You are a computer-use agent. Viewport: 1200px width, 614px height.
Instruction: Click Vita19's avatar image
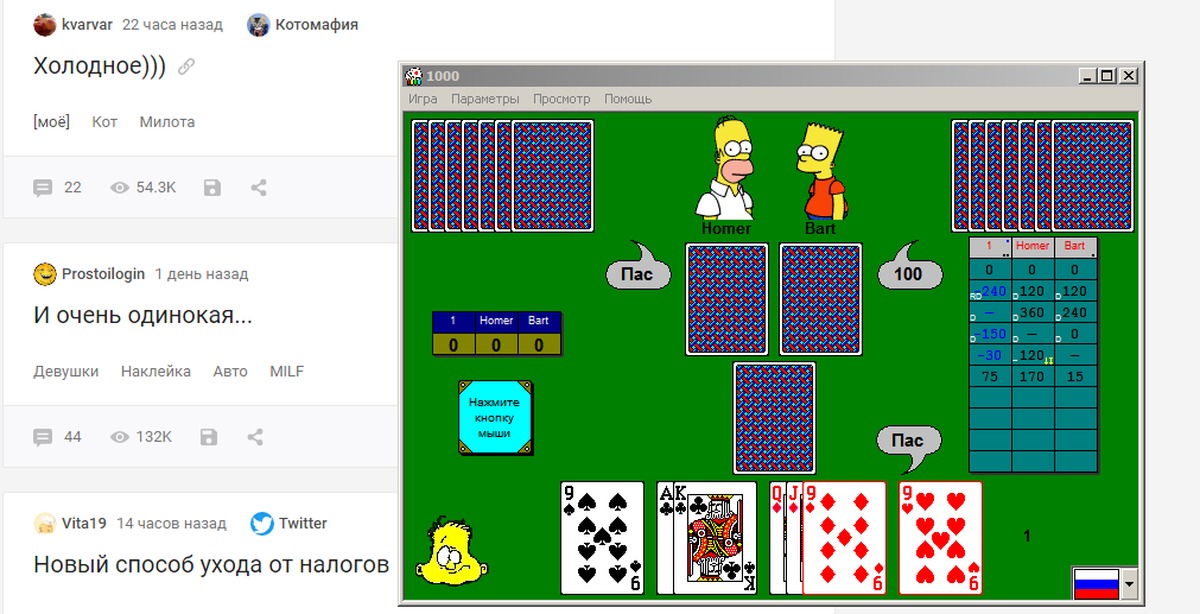[x=44, y=523]
